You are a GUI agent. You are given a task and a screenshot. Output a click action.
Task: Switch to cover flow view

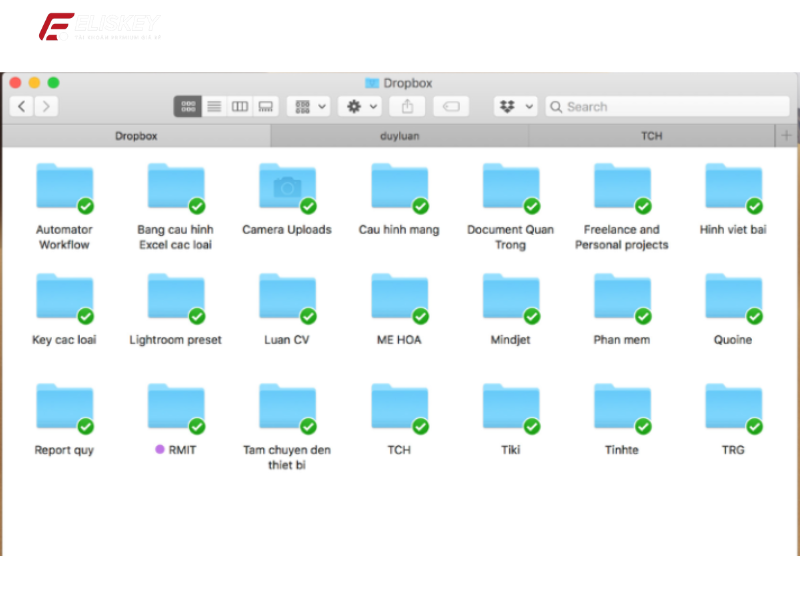pyautogui.click(x=265, y=106)
